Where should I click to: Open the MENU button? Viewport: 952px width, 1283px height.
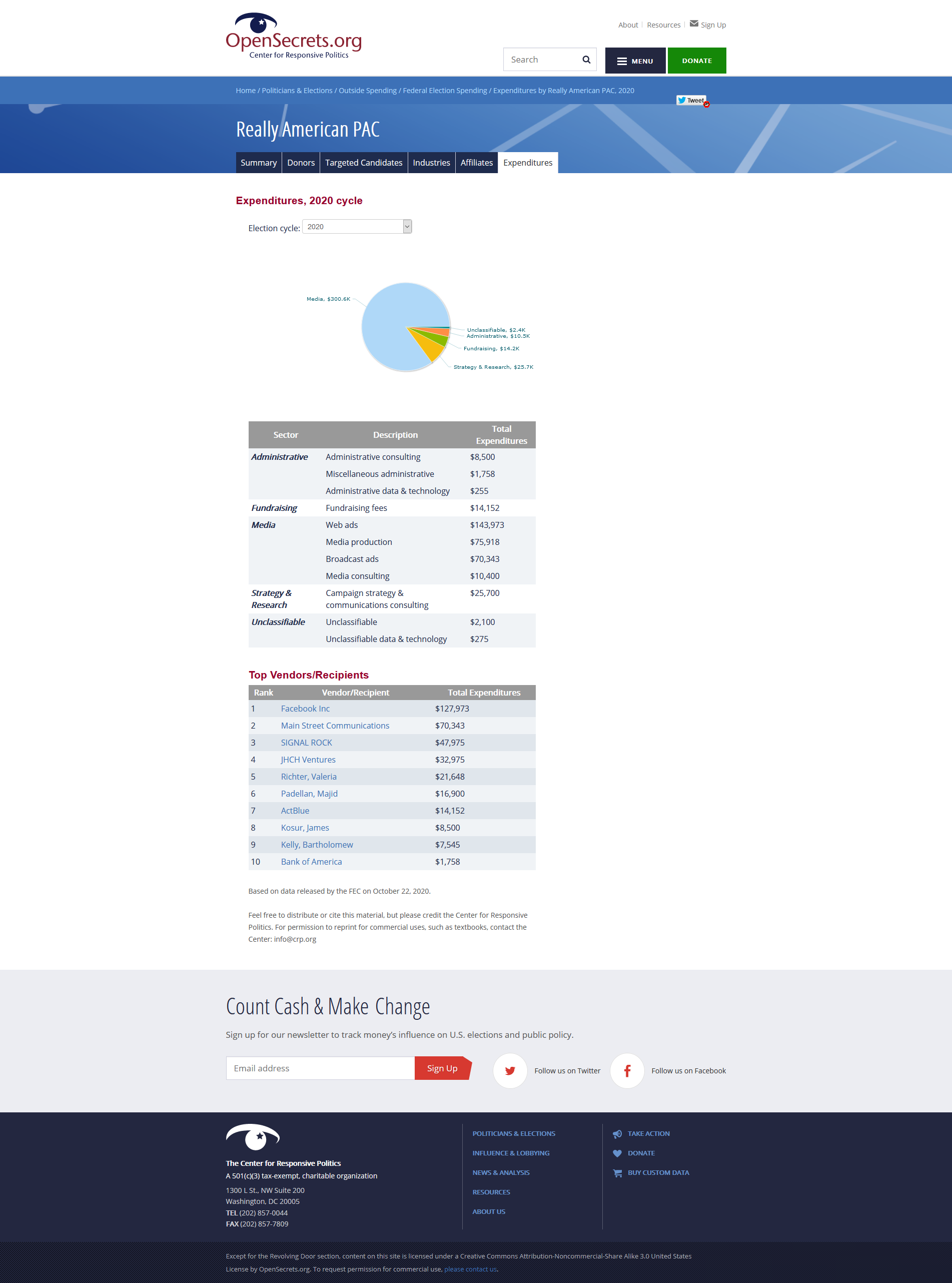pos(635,61)
